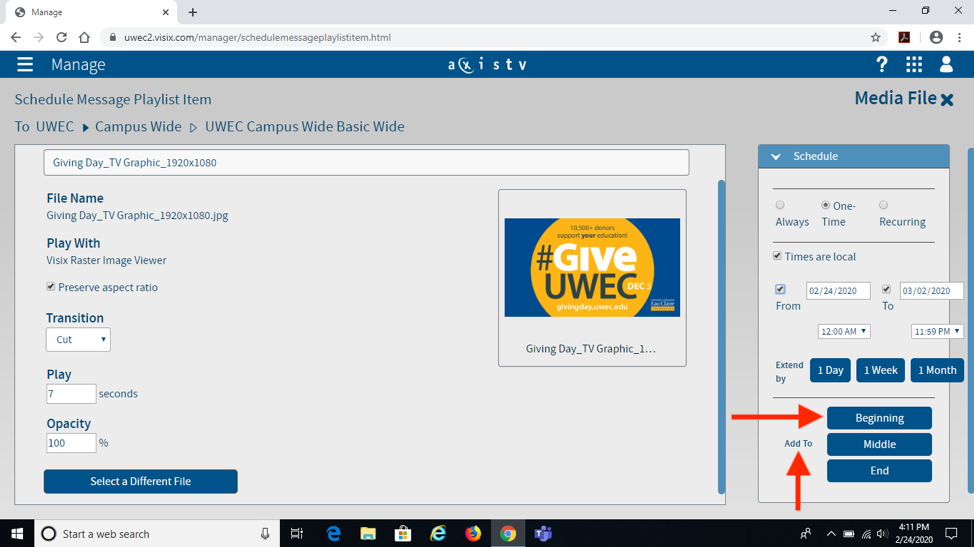Viewport: 974px width, 547px height.
Task: Open the notifications action center
Action: (x=951, y=533)
